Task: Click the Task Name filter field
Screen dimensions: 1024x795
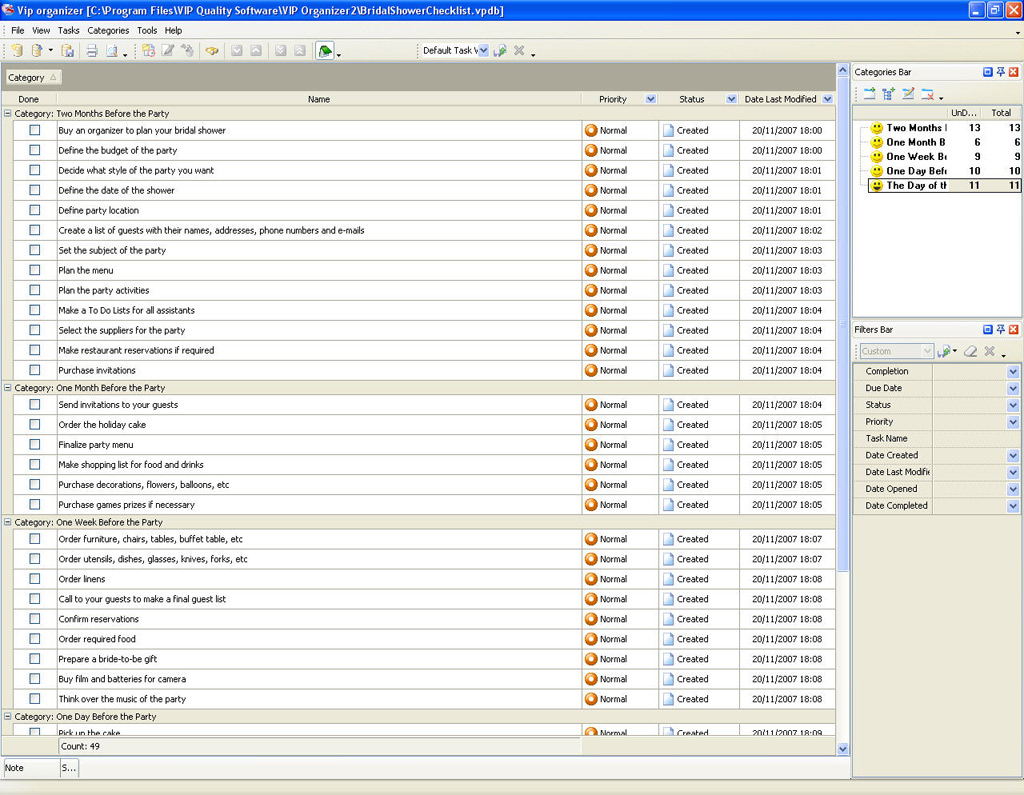Action: pos(975,439)
